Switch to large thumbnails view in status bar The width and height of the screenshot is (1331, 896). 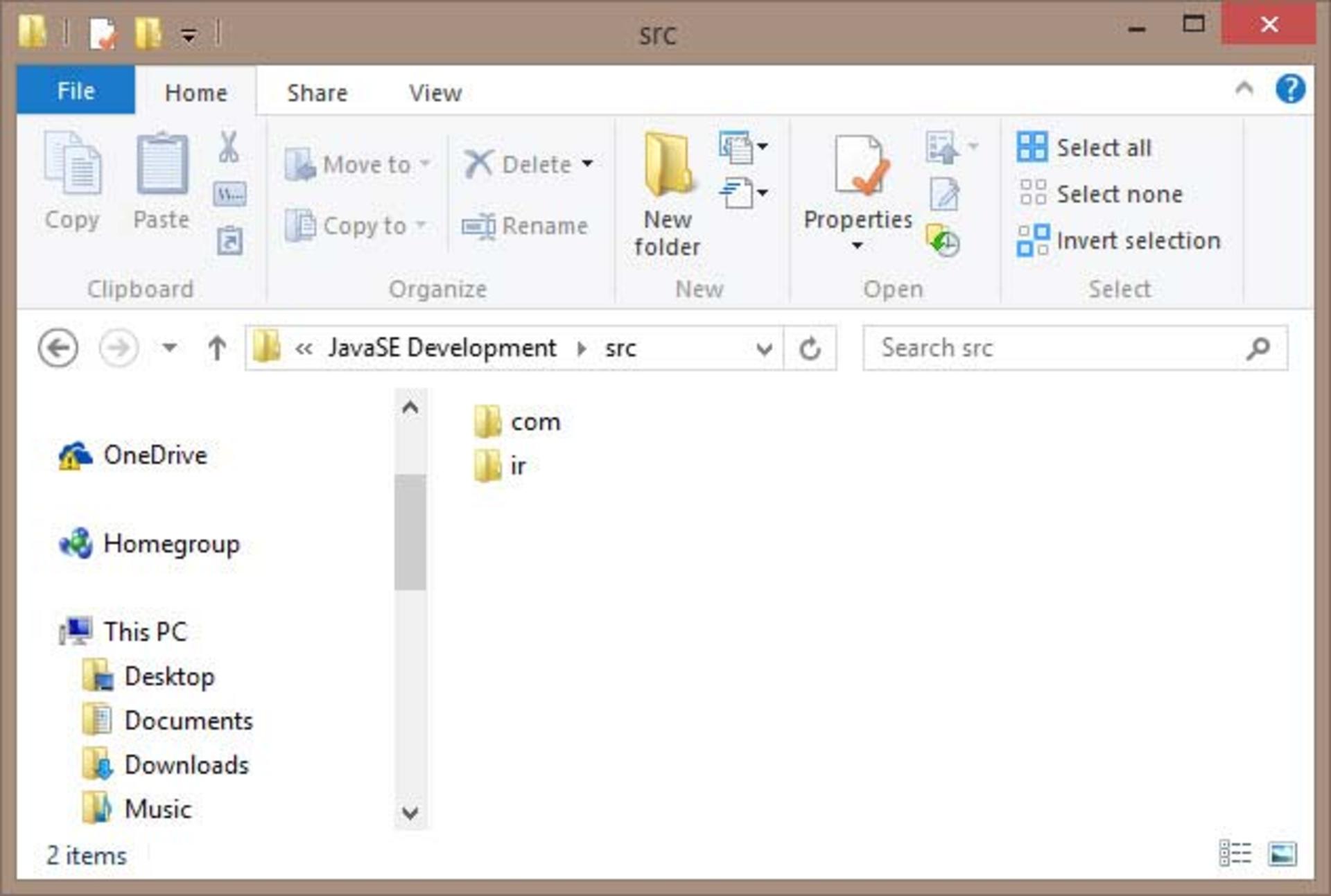[x=1282, y=854]
